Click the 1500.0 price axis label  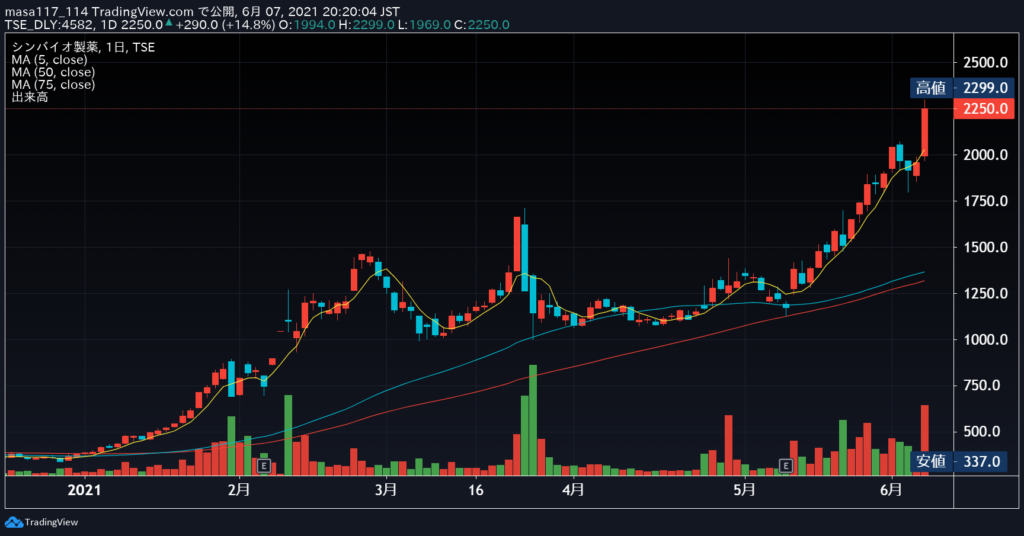point(985,247)
